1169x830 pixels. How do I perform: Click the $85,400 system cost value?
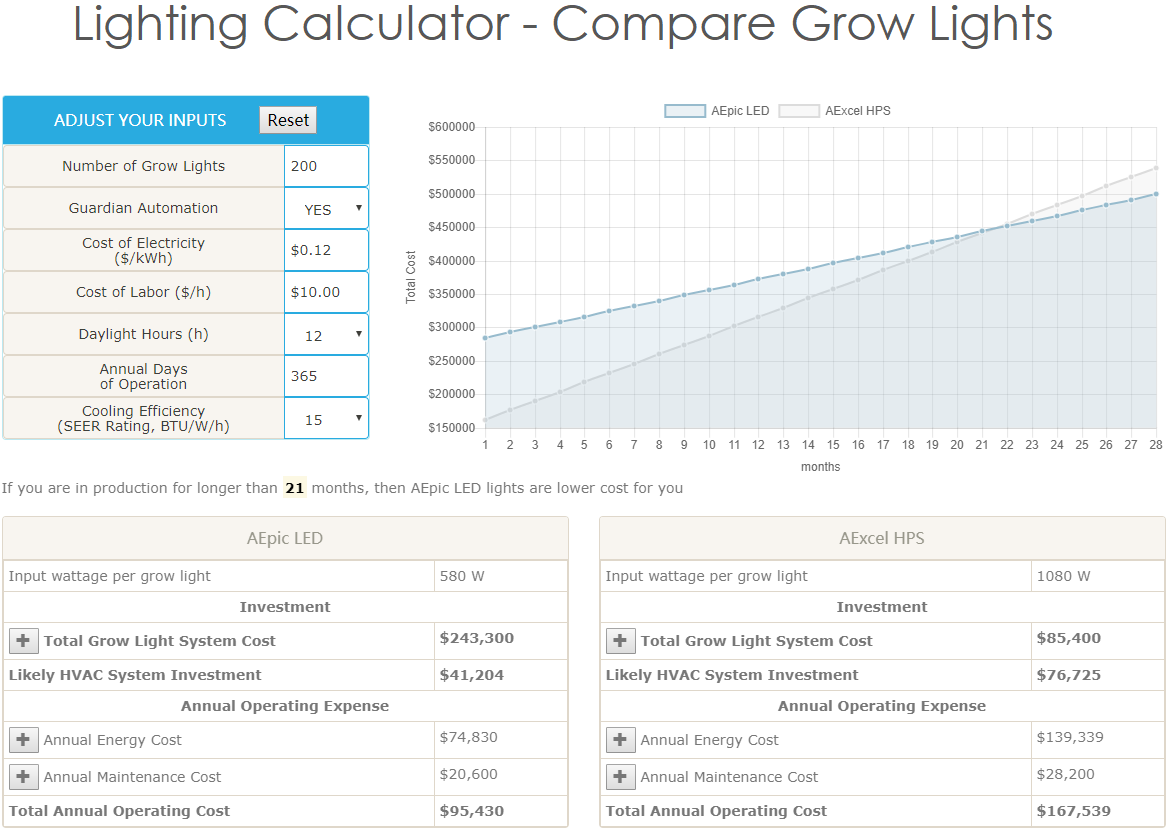1068,638
